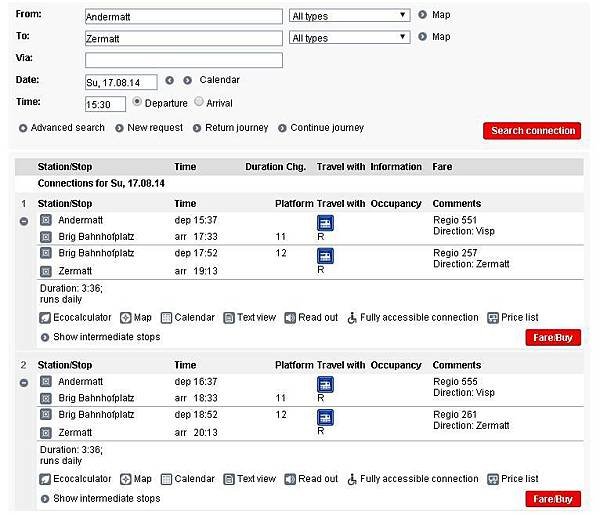Viewport: 600px width, 515px height.
Task: Click the Regio 257 train icon
Action: point(325,256)
